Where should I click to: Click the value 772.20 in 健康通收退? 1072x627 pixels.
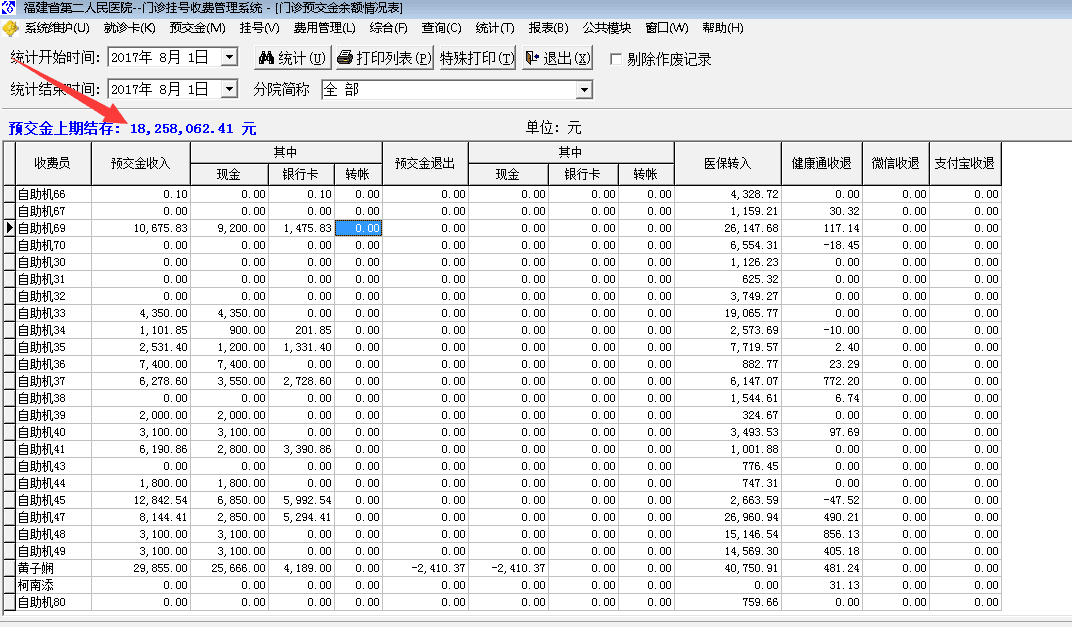842,382
